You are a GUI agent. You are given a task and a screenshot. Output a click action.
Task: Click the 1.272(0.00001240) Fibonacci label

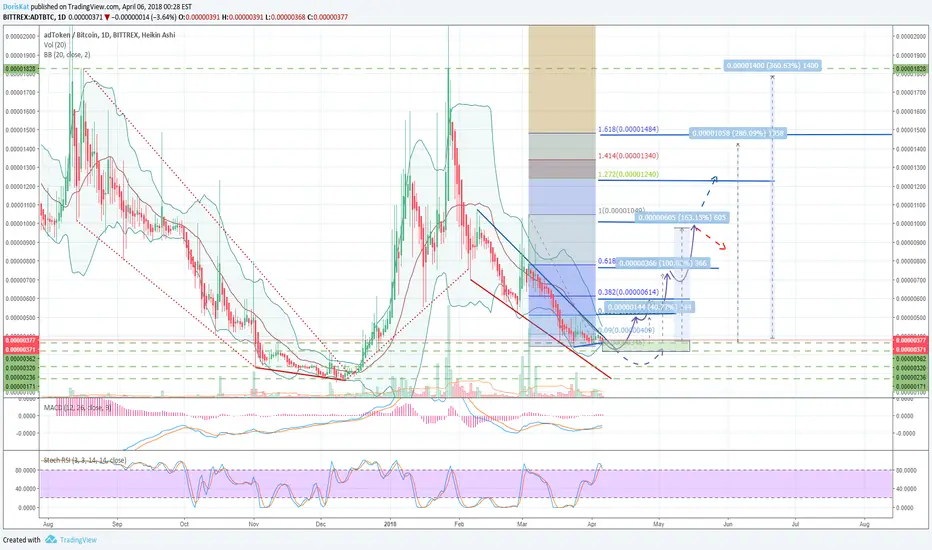[628, 174]
